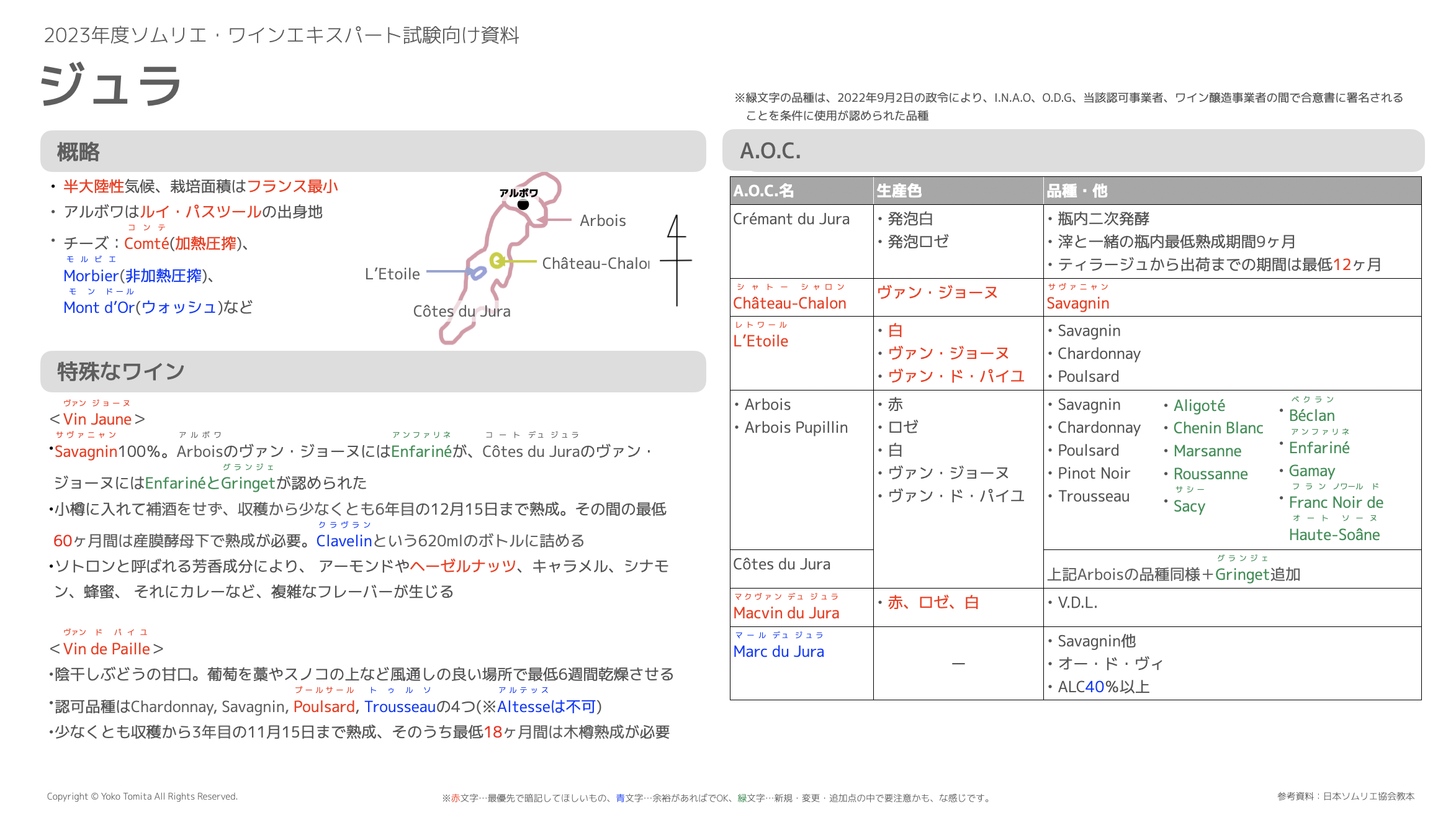Screen dimensions: 1456x817
Task: Click red cheese name "Comté"
Action: pos(146,243)
